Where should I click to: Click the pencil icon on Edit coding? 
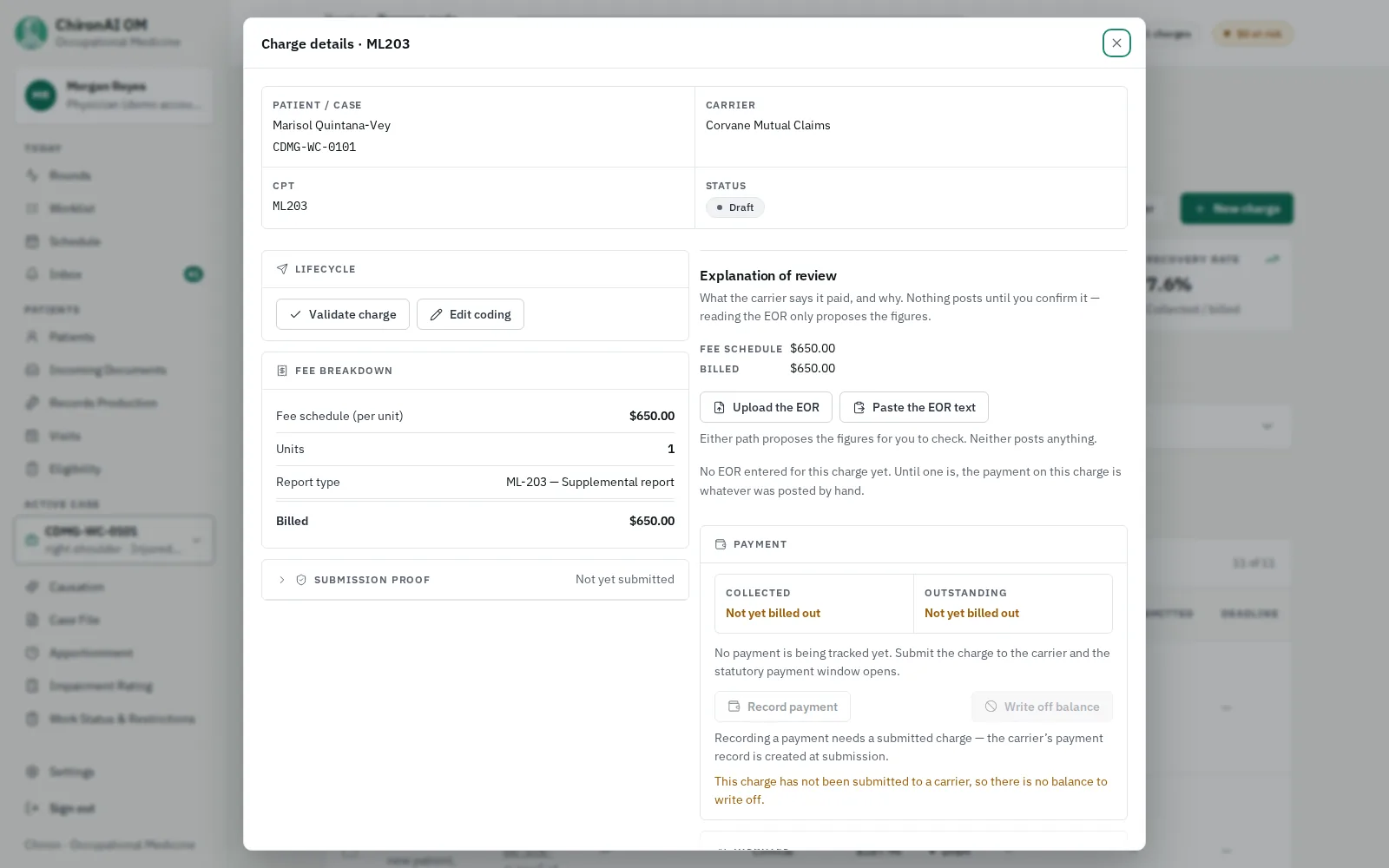coord(437,314)
